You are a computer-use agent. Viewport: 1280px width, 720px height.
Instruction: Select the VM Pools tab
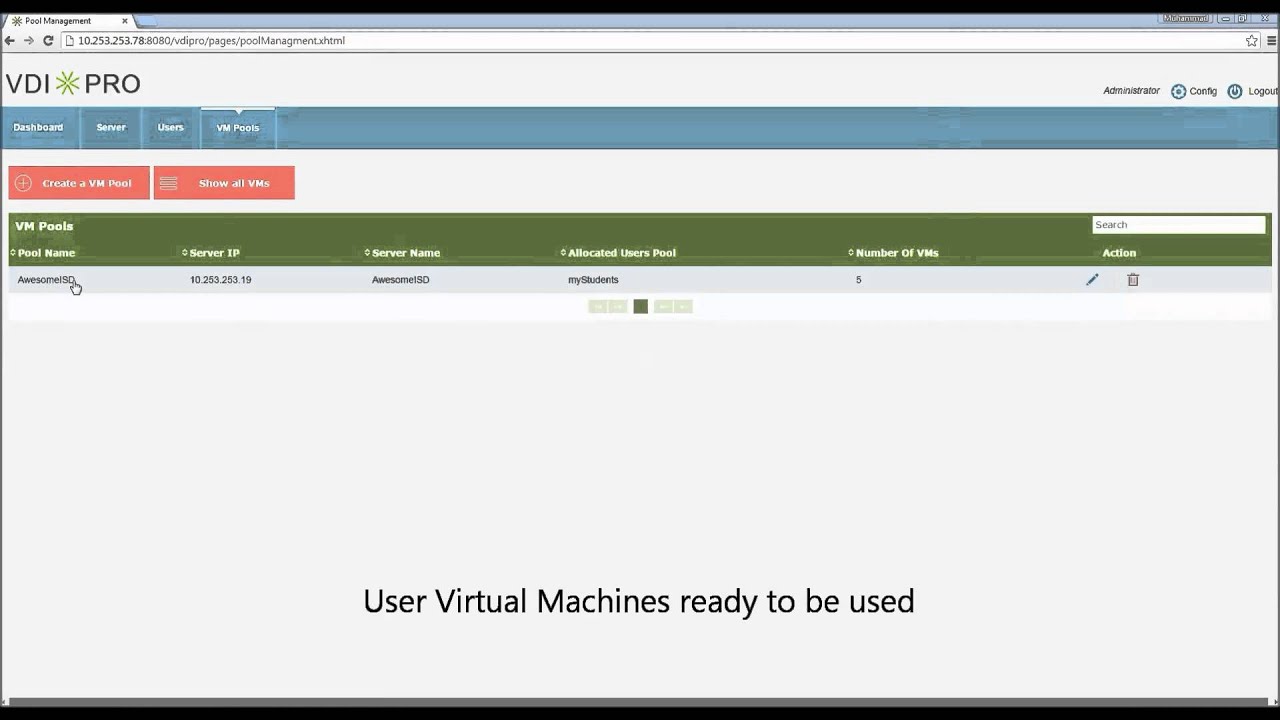point(238,128)
